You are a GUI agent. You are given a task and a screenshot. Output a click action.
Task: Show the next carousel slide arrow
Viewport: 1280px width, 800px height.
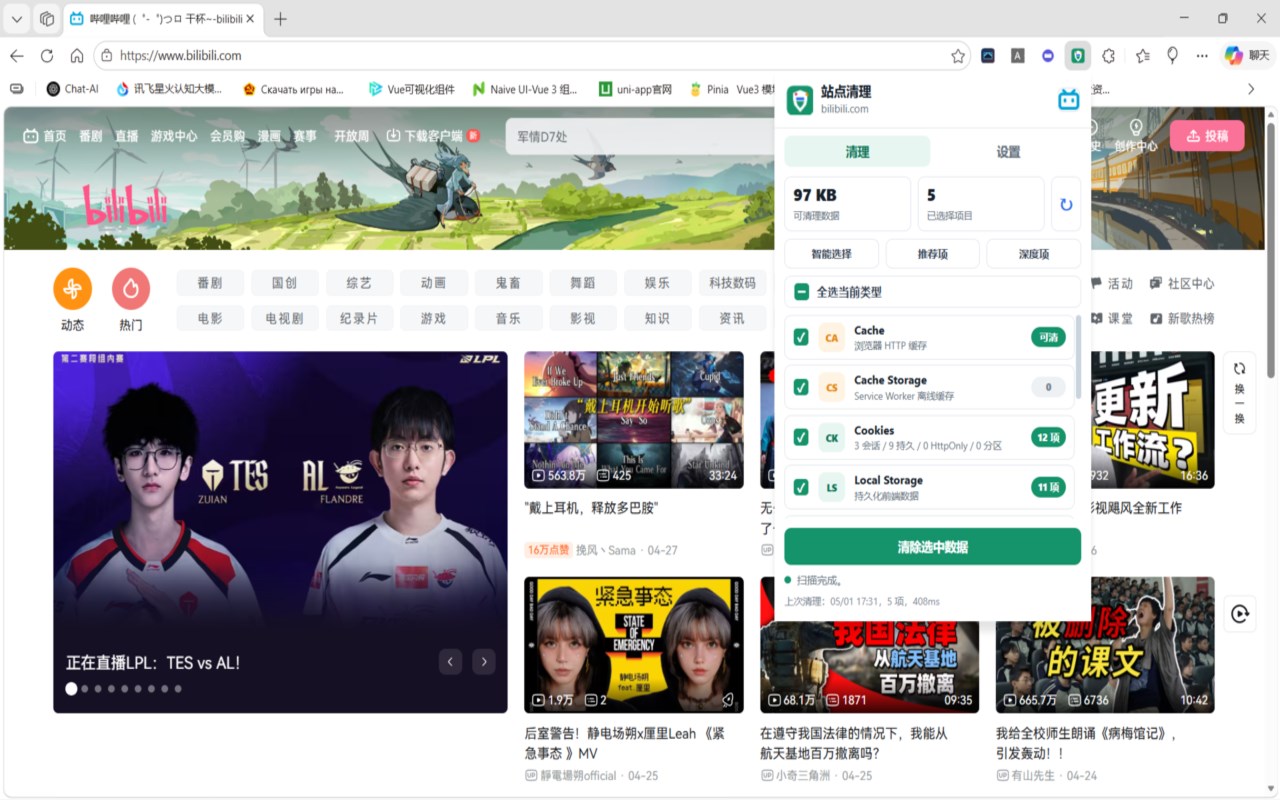pyautogui.click(x=484, y=661)
